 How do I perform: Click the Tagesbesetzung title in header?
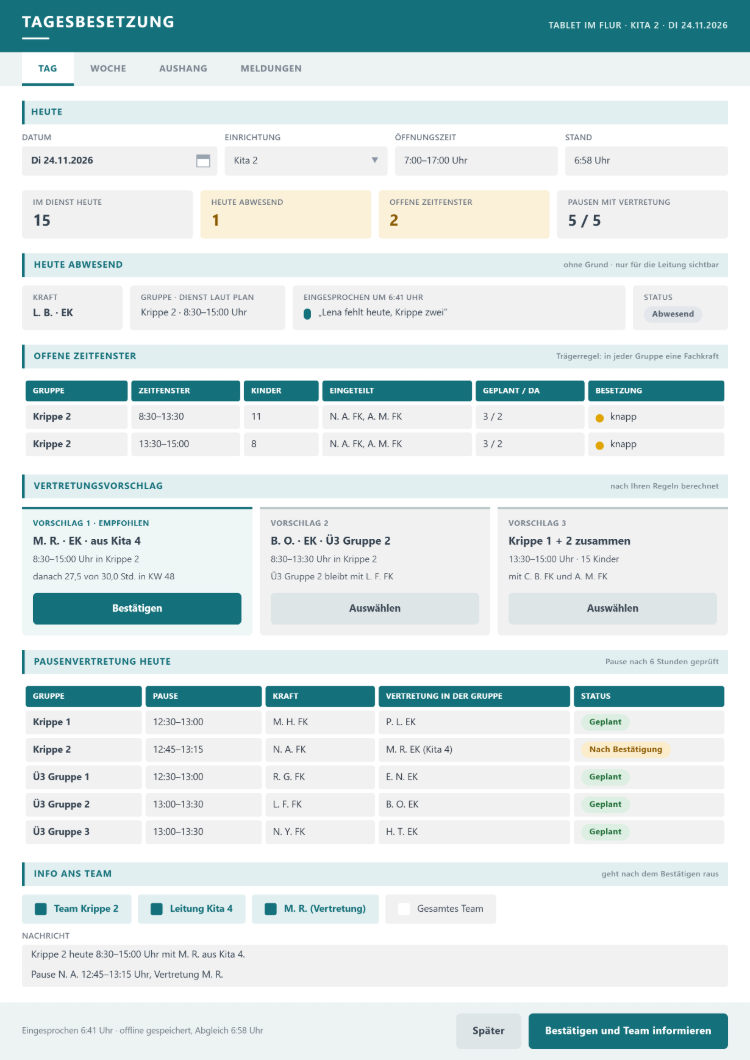tap(98, 22)
